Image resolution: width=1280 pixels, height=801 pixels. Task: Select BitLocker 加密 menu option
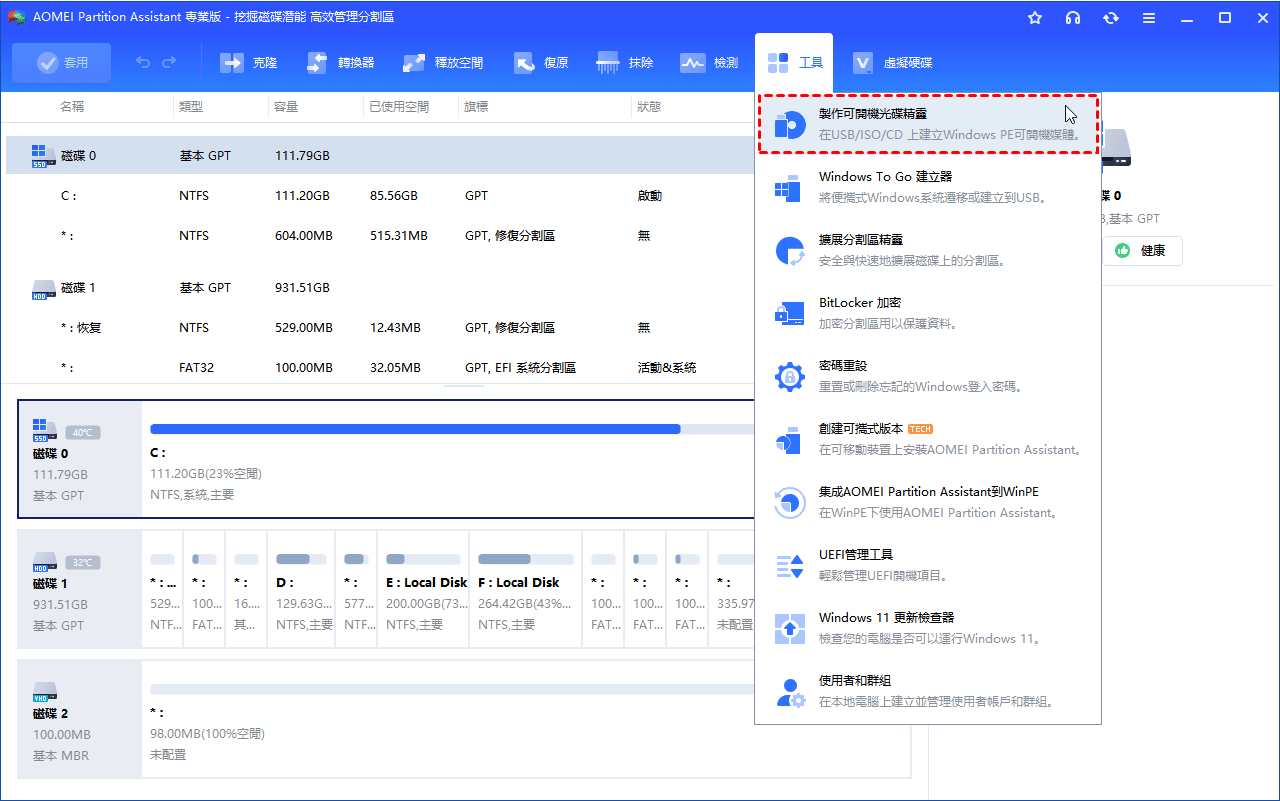pyautogui.click(x=928, y=313)
